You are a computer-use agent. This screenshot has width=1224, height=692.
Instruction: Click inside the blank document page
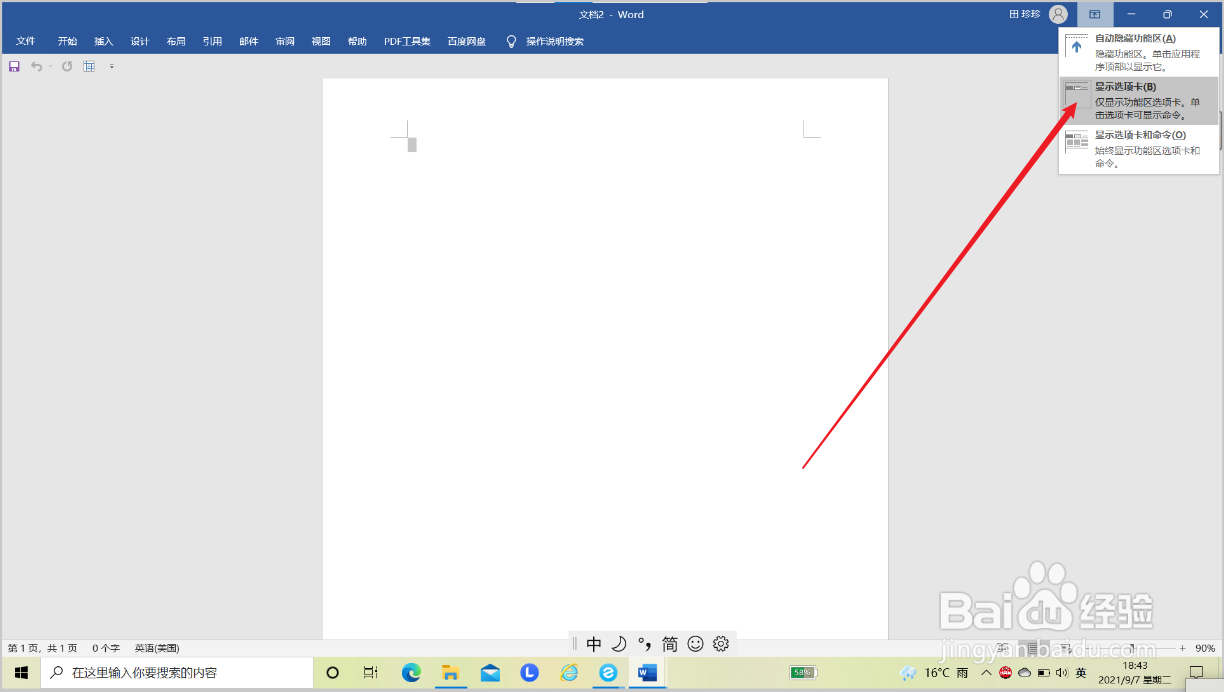pos(605,358)
